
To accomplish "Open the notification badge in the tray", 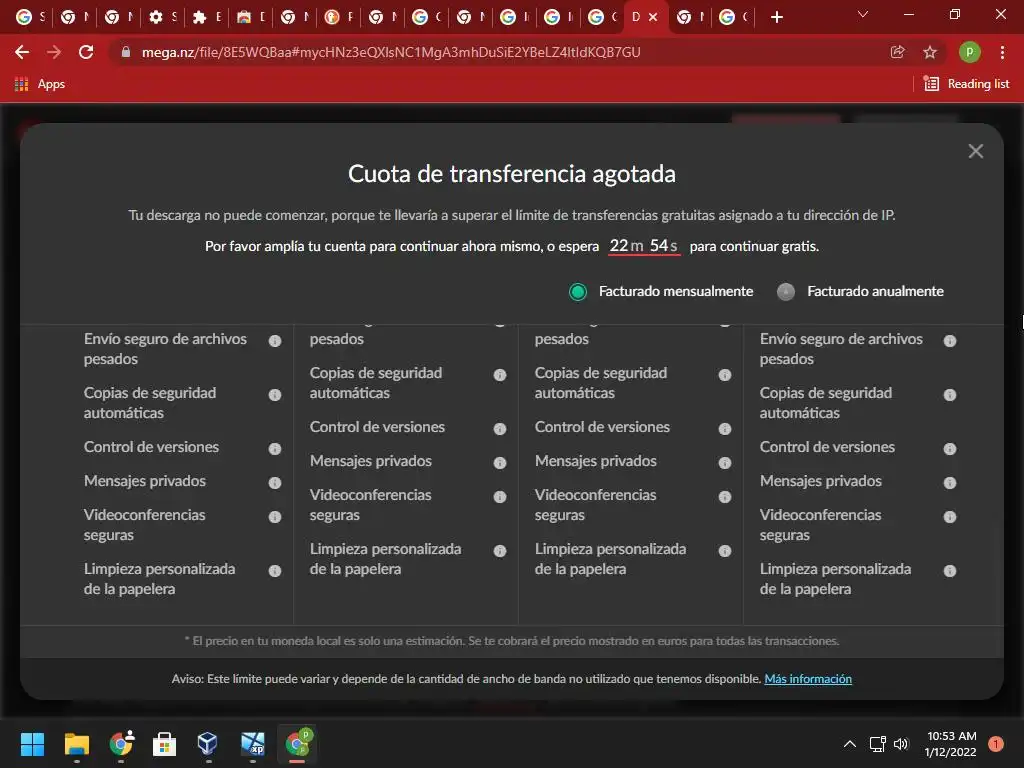I will click(996, 744).
